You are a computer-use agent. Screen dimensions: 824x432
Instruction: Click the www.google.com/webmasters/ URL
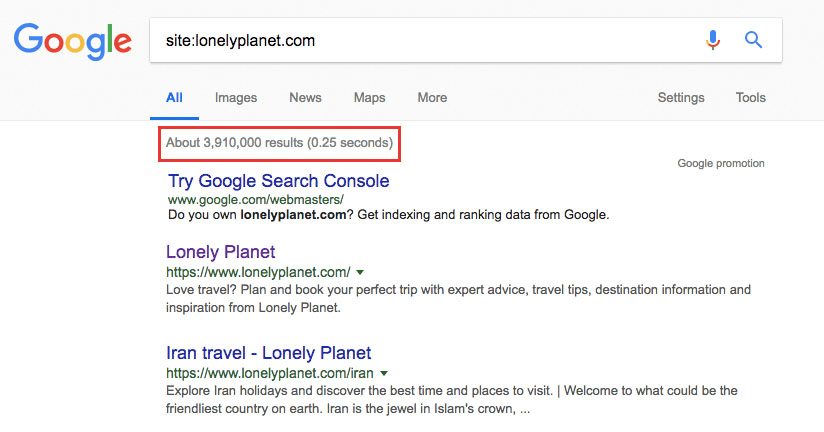[255, 200]
